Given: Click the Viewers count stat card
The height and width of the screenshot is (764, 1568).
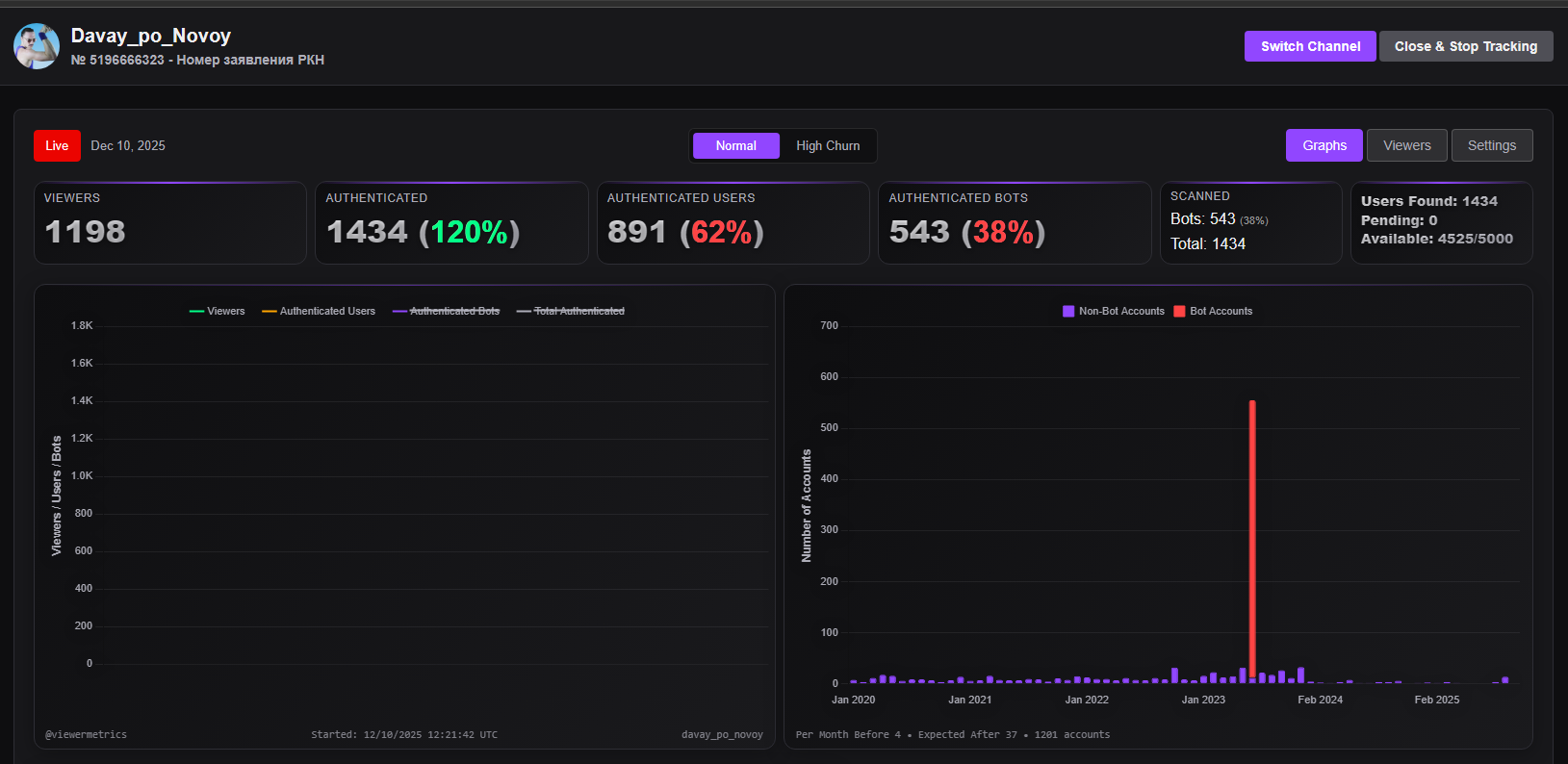Looking at the screenshot, I should click(170, 222).
